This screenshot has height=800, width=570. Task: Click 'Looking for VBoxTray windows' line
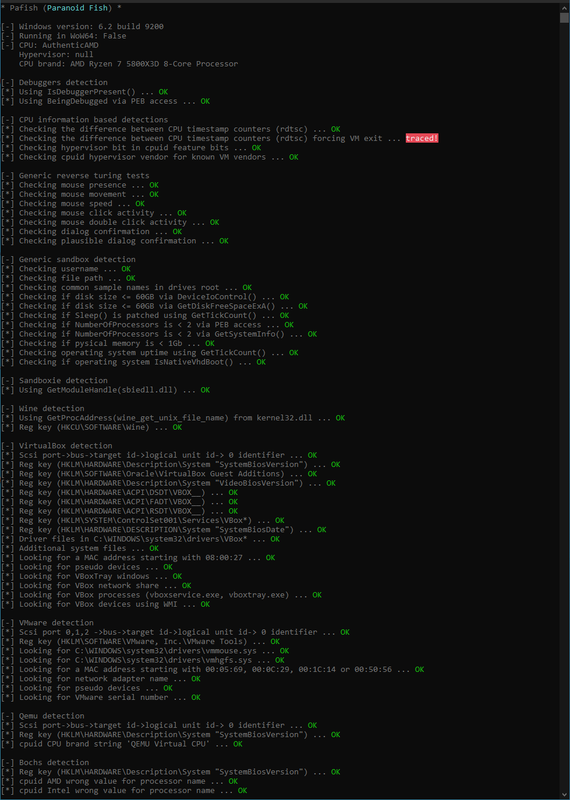pyautogui.click(x=91, y=576)
